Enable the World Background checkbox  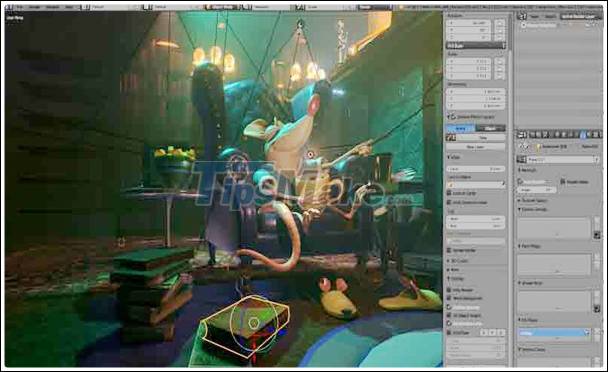(x=449, y=298)
